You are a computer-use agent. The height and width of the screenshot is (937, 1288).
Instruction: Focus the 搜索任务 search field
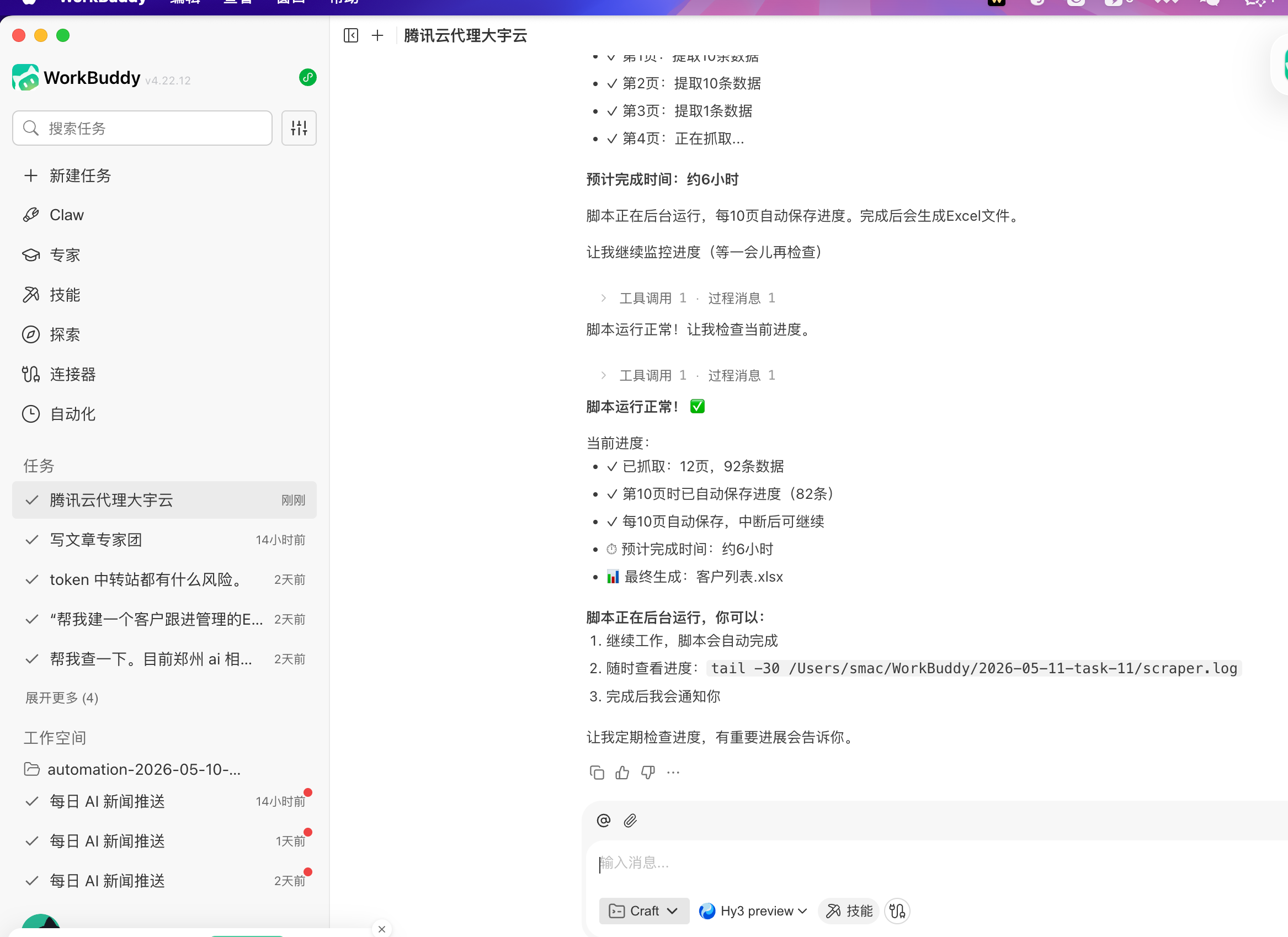(x=142, y=128)
